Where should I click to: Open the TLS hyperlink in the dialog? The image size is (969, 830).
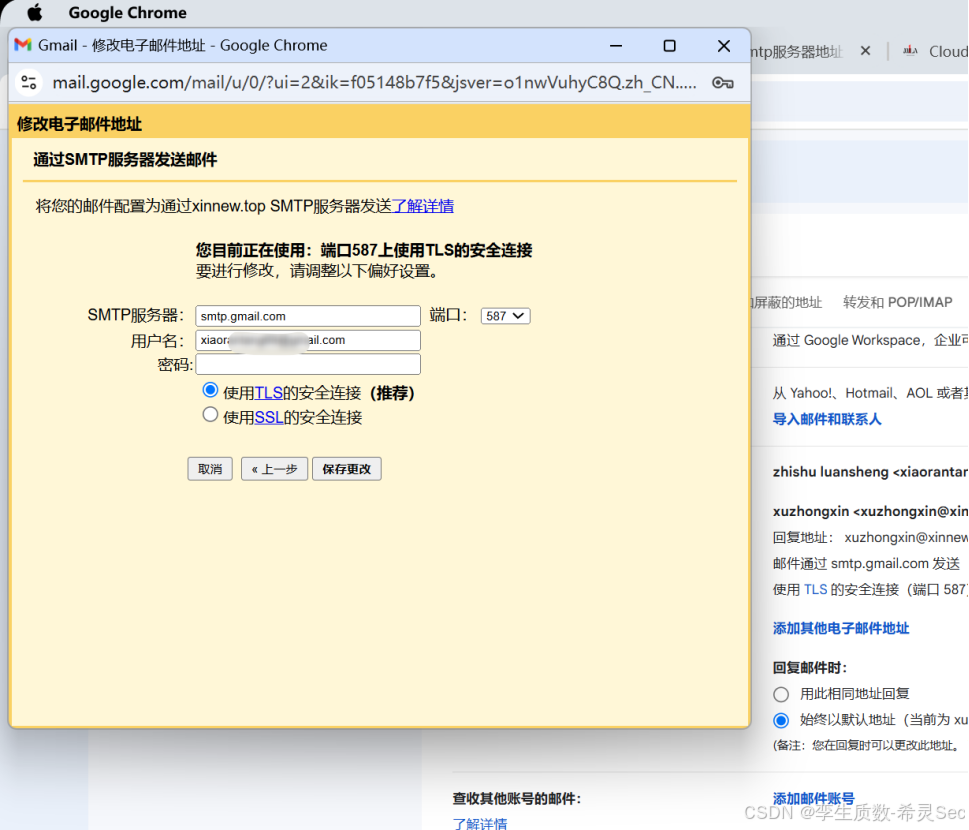(x=268, y=393)
